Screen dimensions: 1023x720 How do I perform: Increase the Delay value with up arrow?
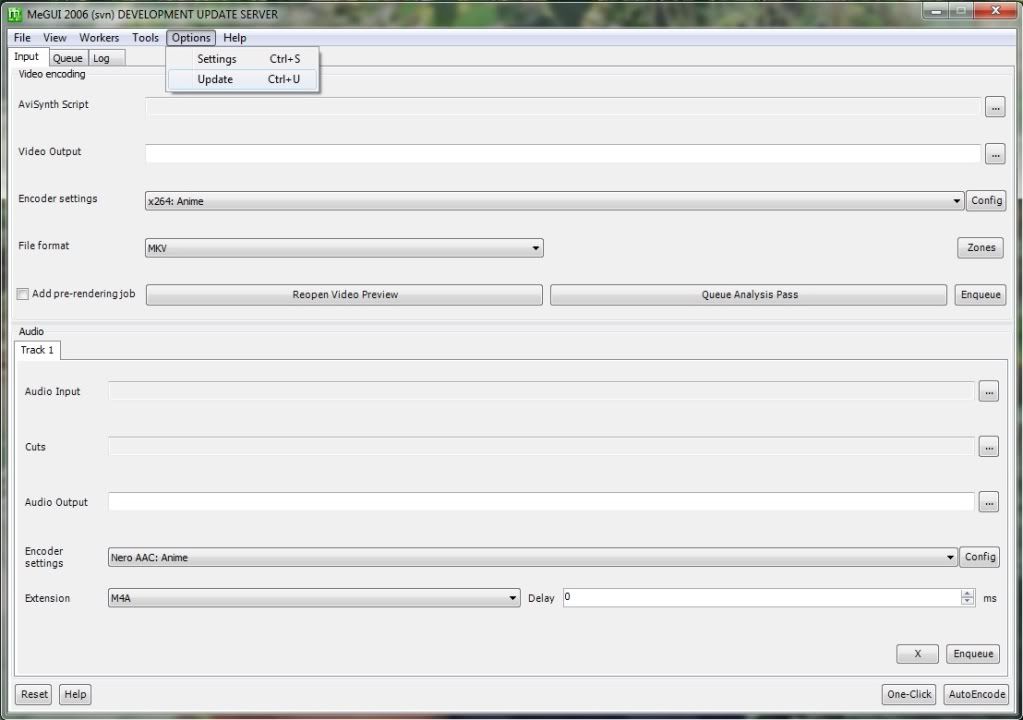pyautogui.click(x=968, y=593)
